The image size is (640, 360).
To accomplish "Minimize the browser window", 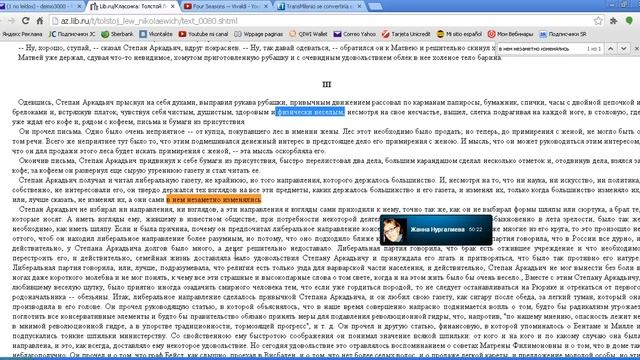I will [x=612, y=4].
